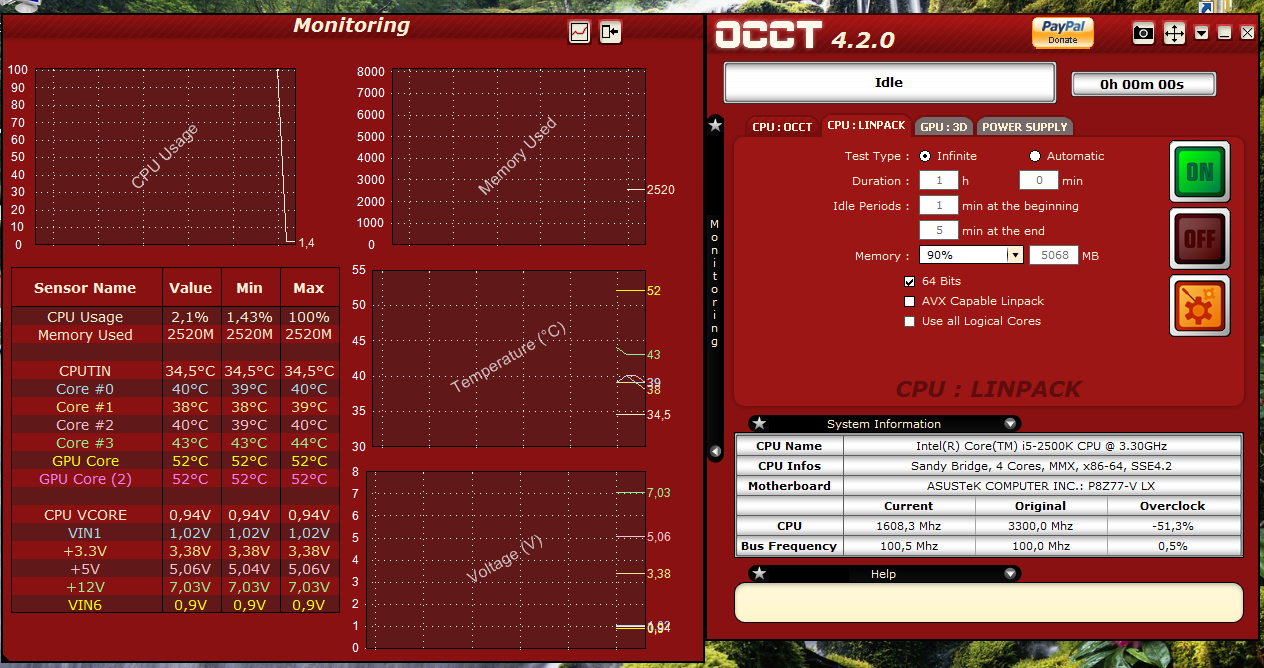This screenshot has height=668, width=1264.
Task: Open the GPU : 3D tab
Action: tap(944, 127)
